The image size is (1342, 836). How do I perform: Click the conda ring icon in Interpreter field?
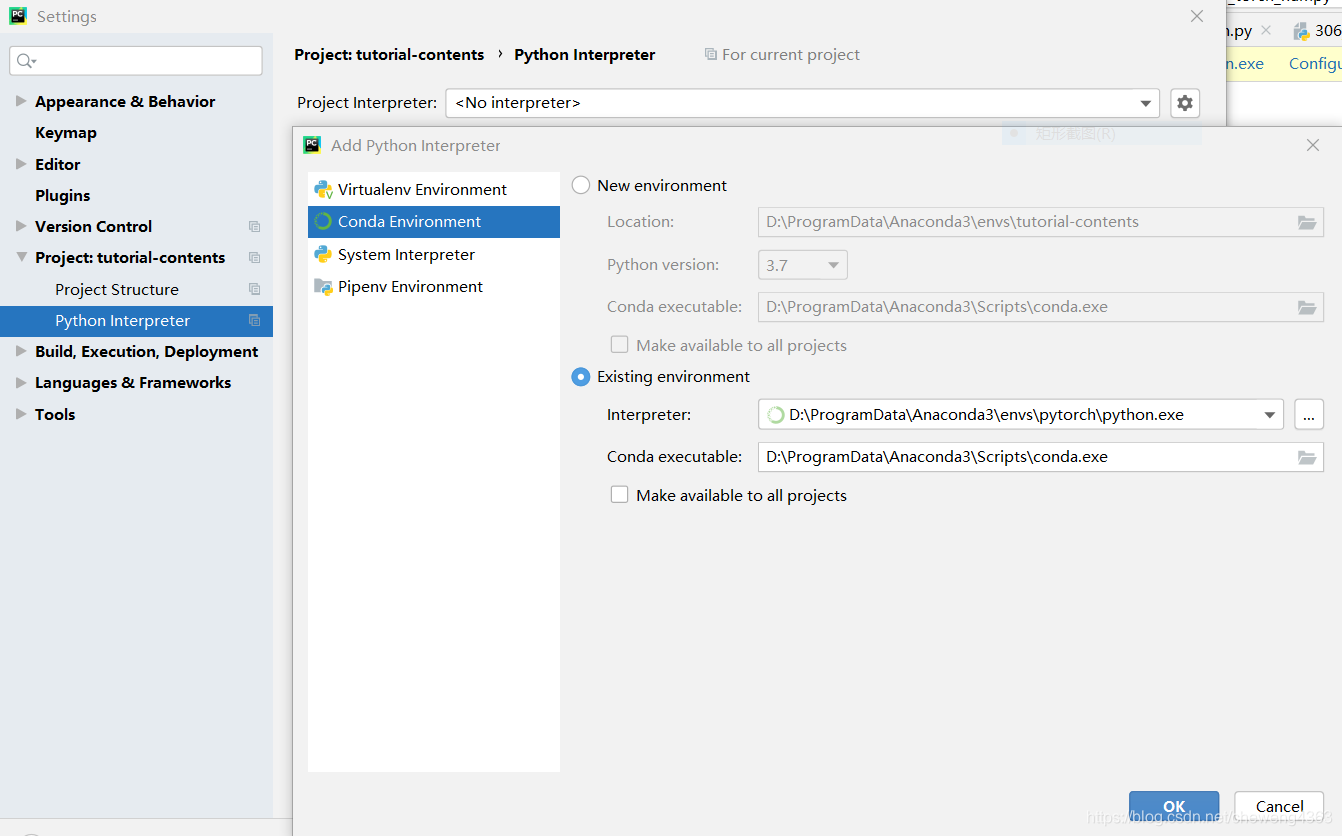click(x=776, y=415)
